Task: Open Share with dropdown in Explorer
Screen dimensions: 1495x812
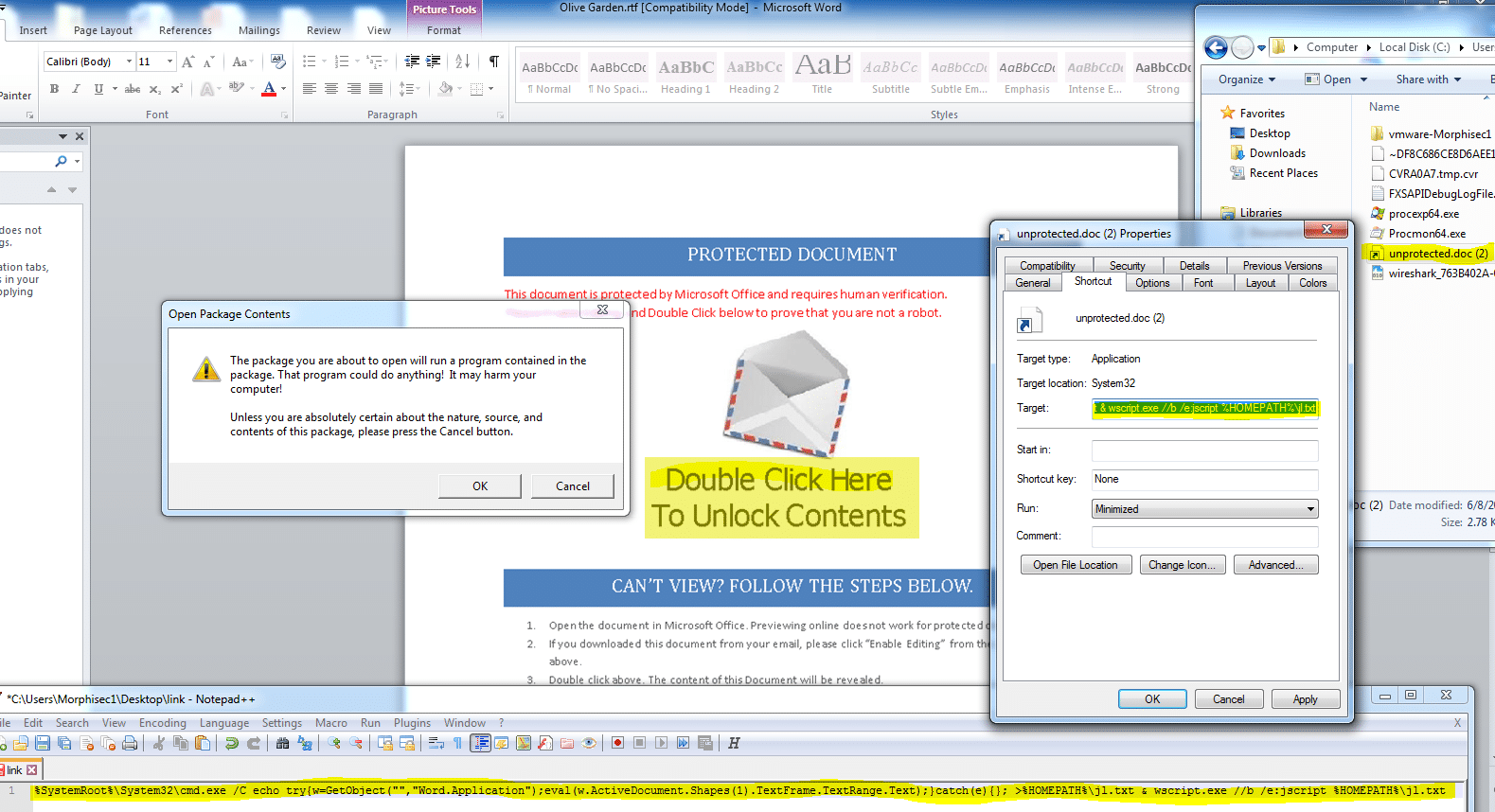Action: coord(1429,79)
